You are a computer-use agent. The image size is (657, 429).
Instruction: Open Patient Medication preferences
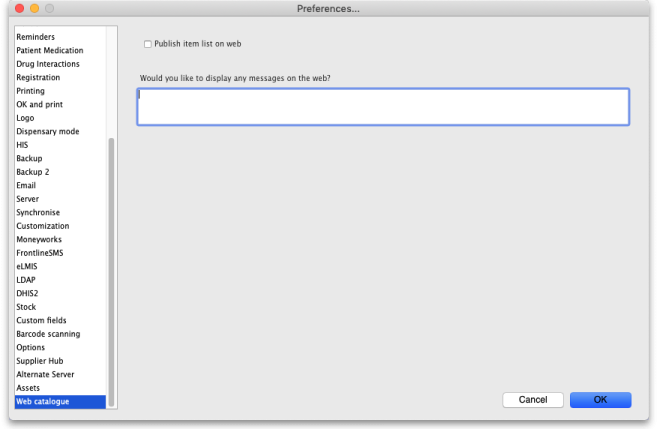tap(50, 50)
